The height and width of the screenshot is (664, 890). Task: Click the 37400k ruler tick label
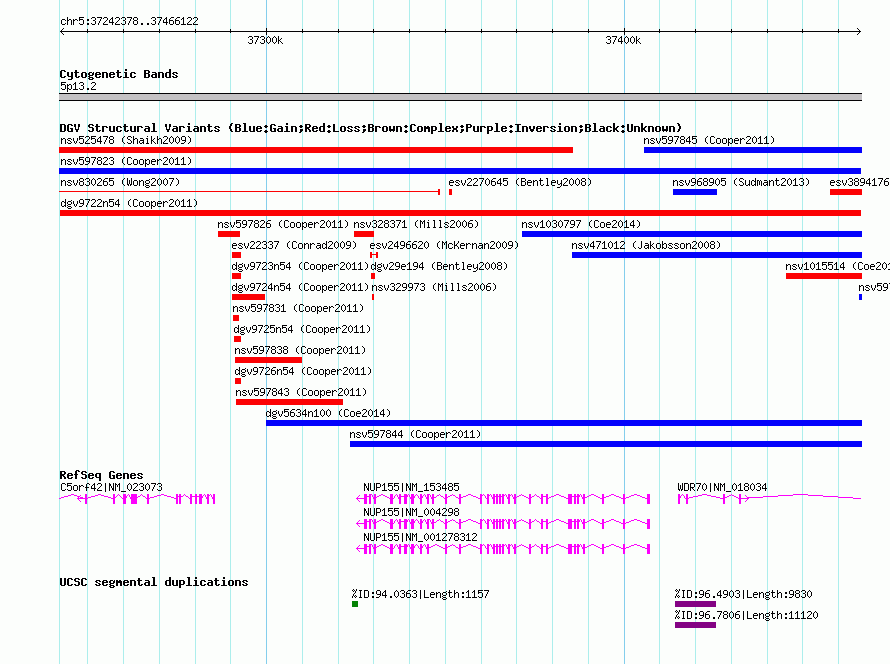pyautogui.click(x=623, y=40)
